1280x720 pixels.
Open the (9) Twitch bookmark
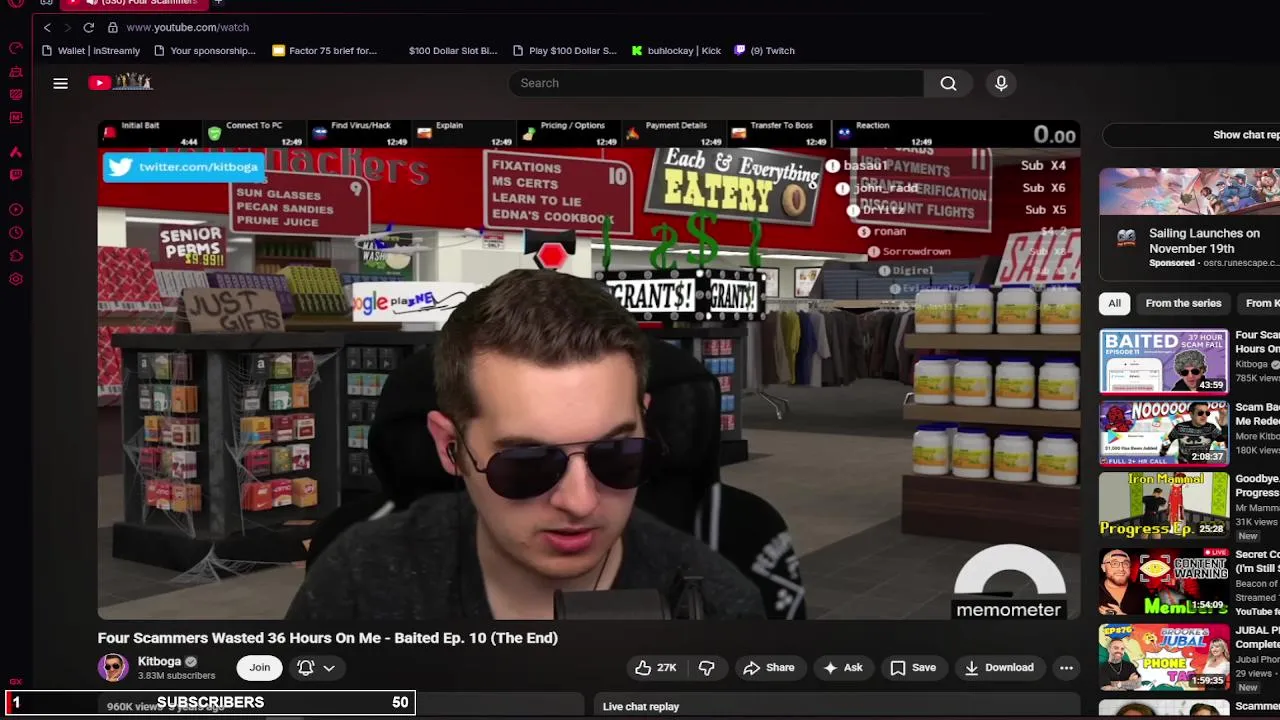coord(765,51)
